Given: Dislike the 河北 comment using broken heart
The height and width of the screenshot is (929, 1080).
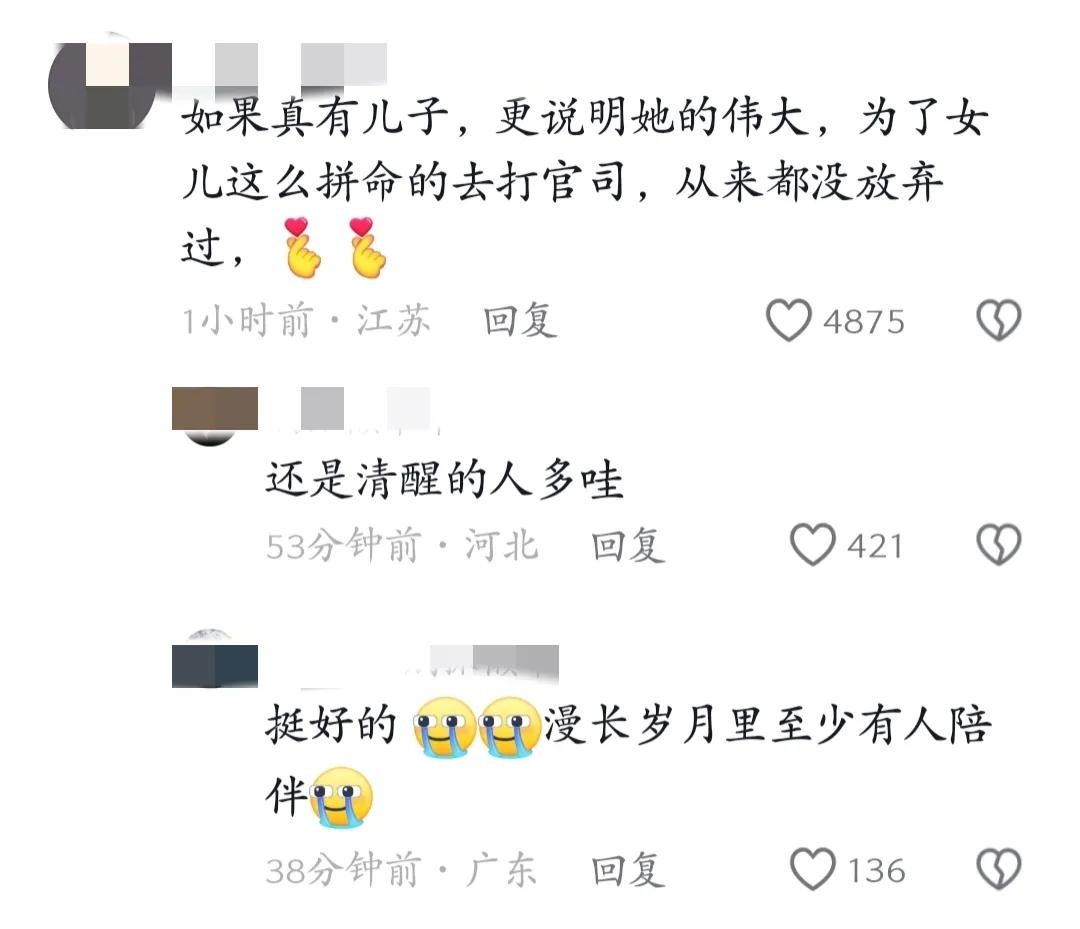Looking at the screenshot, I should [x=999, y=545].
